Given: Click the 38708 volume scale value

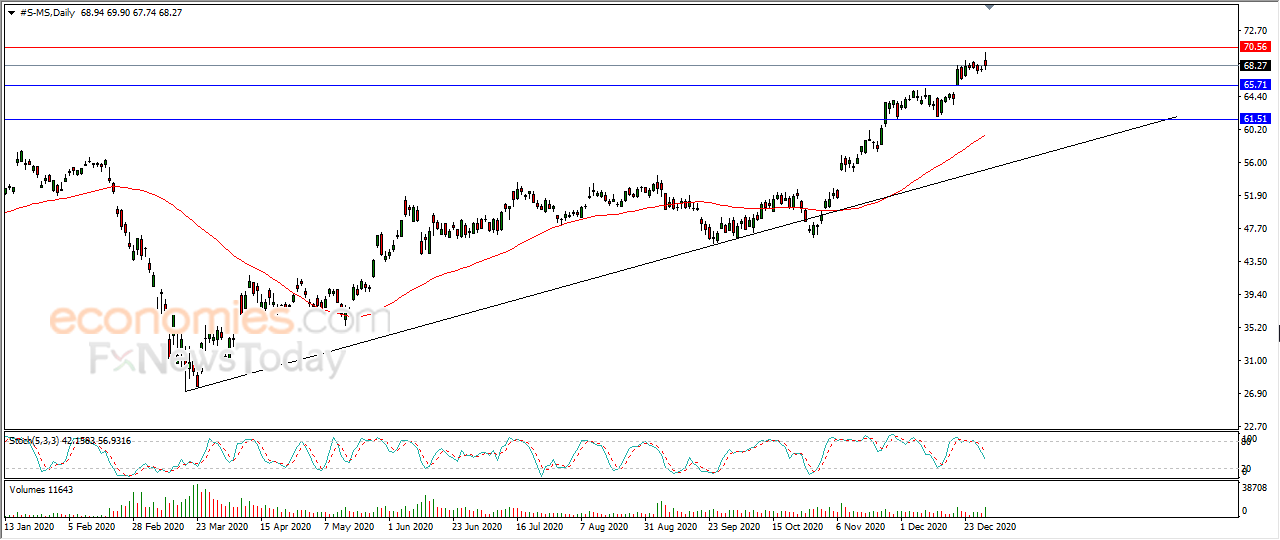Looking at the screenshot, I should [x=1256, y=488].
